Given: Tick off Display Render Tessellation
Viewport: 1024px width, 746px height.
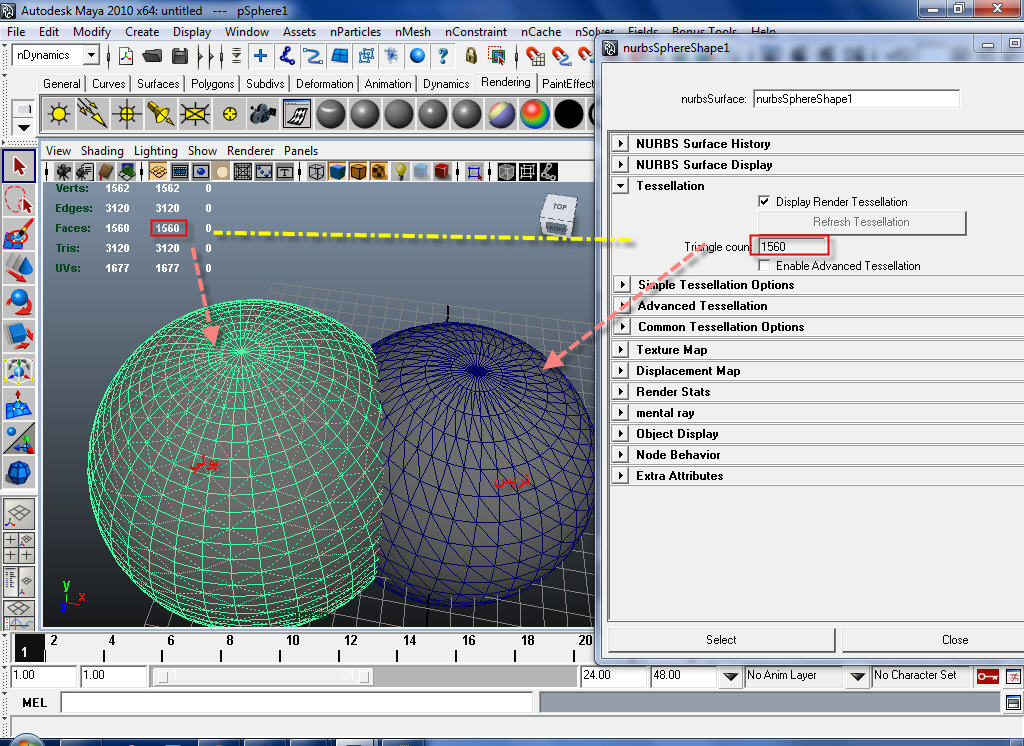Looking at the screenshot, I should pyautogui.click(x=764, y=201).
